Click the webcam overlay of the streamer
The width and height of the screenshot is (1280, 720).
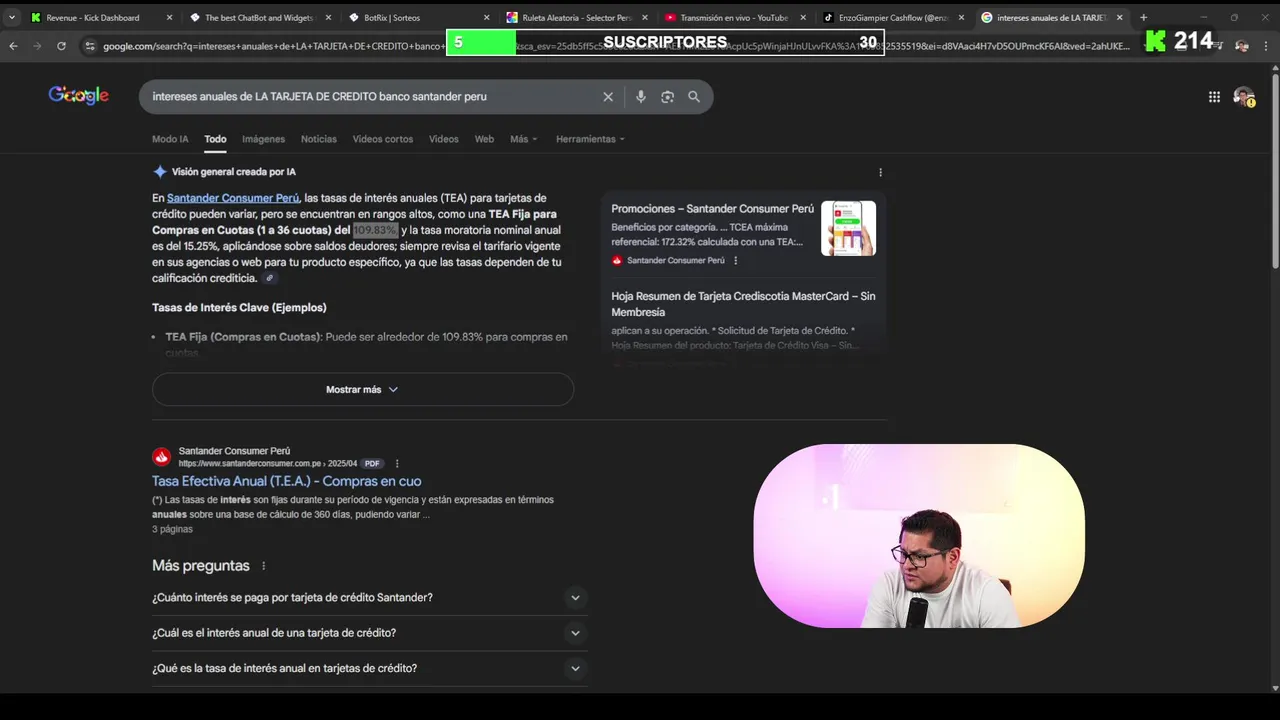click(919, 536)
